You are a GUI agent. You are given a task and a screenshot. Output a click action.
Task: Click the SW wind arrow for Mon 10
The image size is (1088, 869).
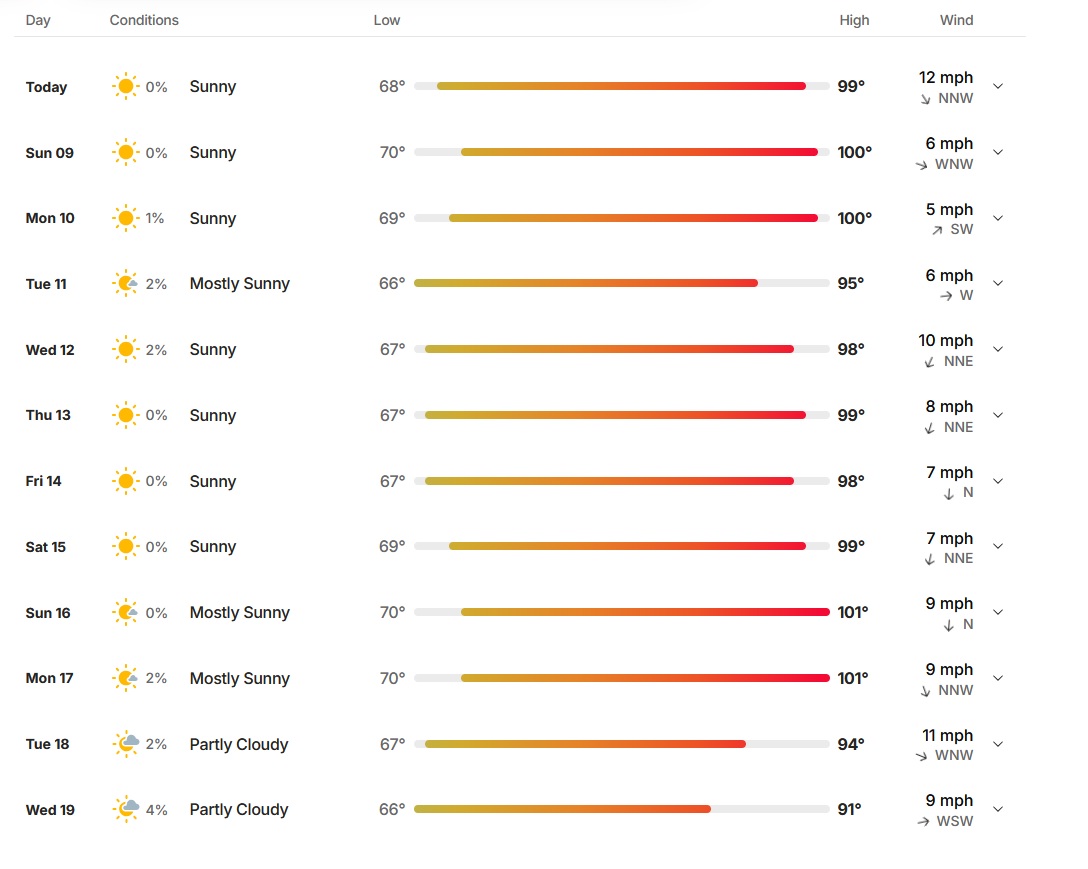pyautogui.click(x=937, y=230)
